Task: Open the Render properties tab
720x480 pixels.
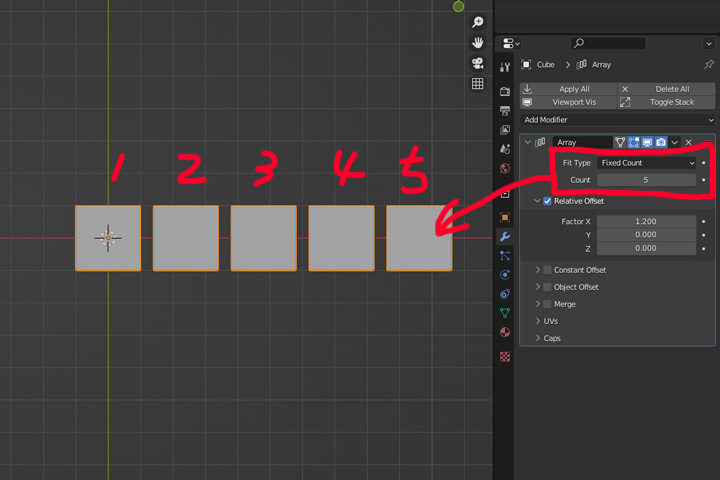Action: [x=505, y=91]
